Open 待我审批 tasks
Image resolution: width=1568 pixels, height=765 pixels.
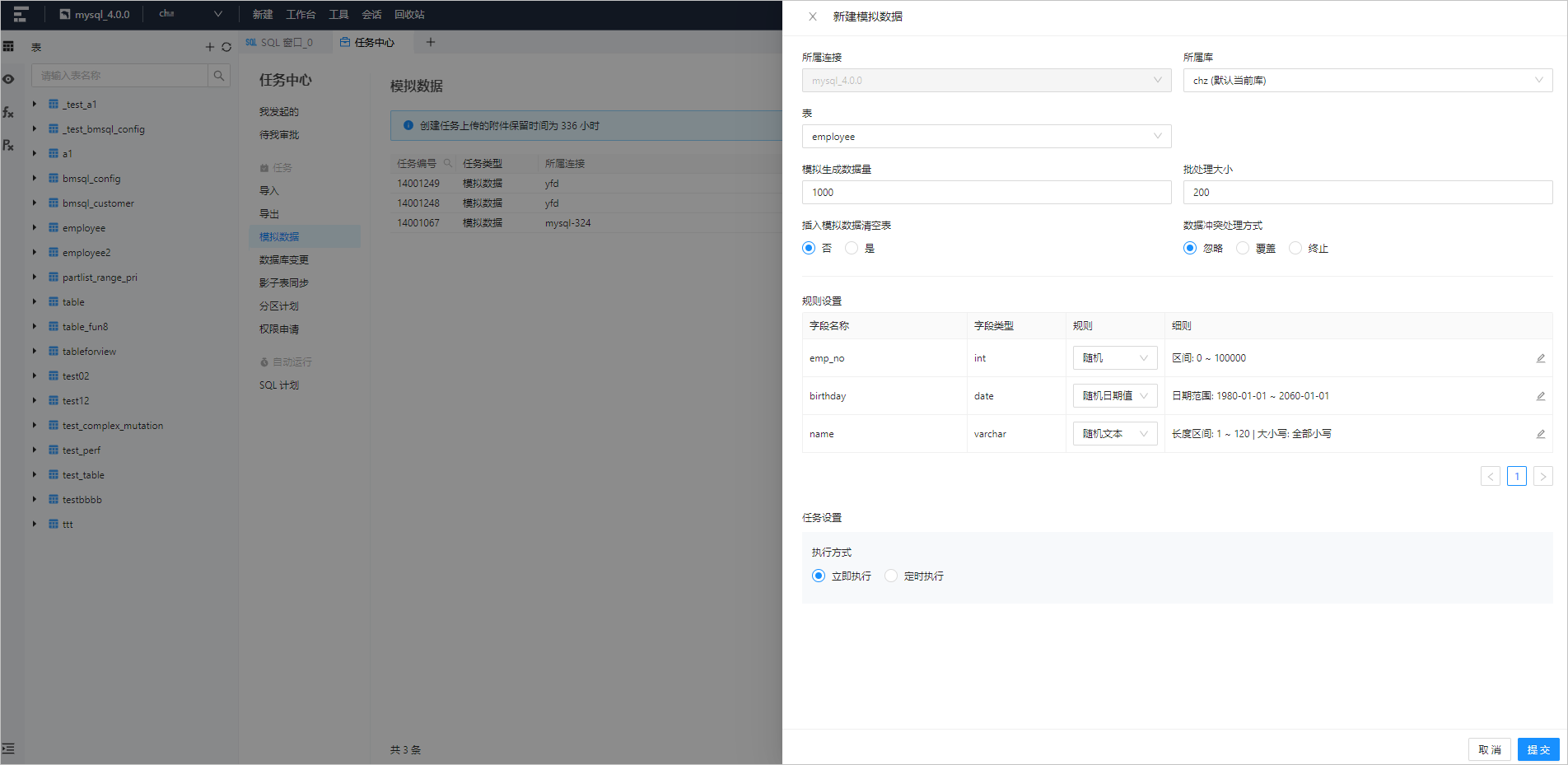pyautogui.click(x=279, y=135)
